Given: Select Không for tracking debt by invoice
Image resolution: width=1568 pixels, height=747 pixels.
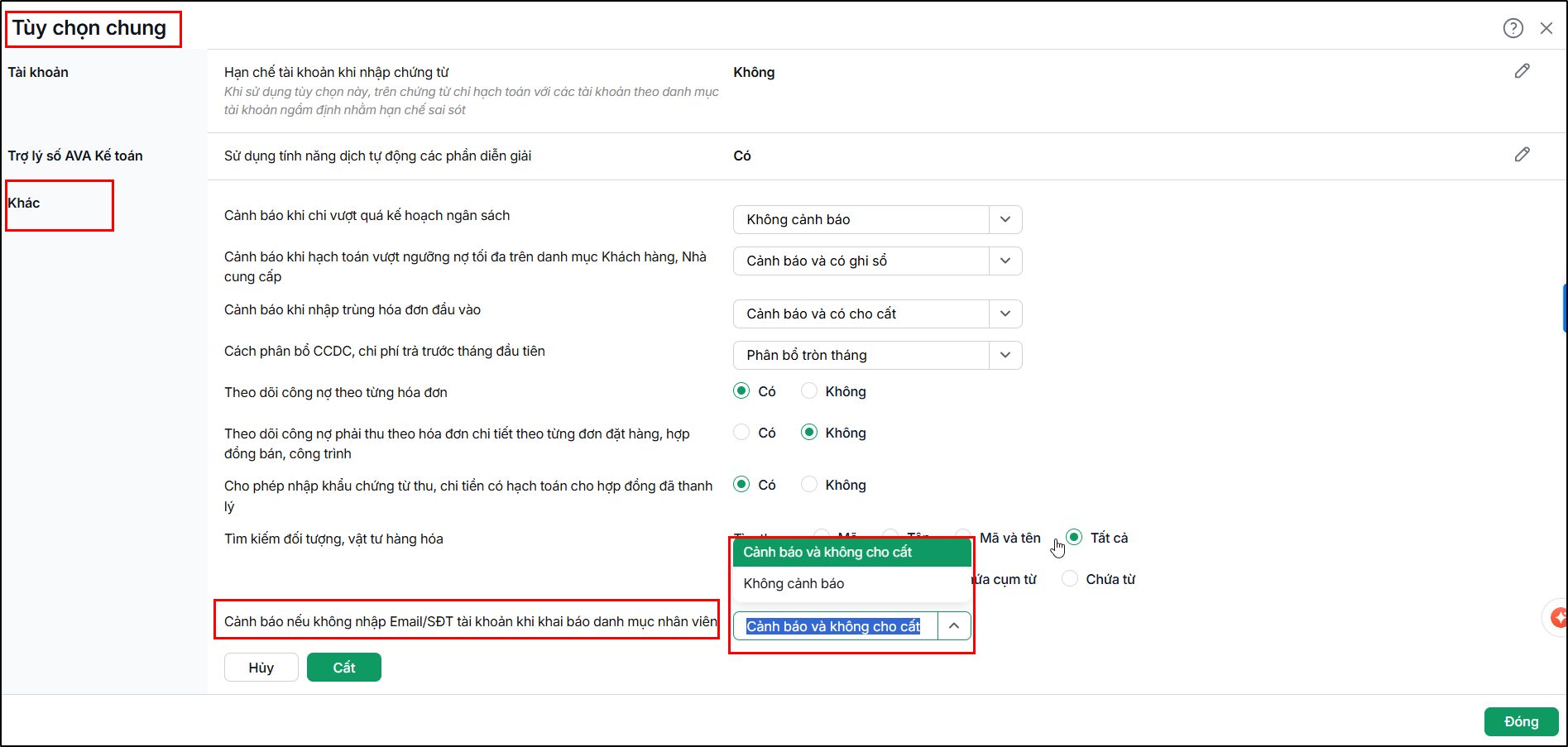Looking at the screenshot, I should coord(808,391).
